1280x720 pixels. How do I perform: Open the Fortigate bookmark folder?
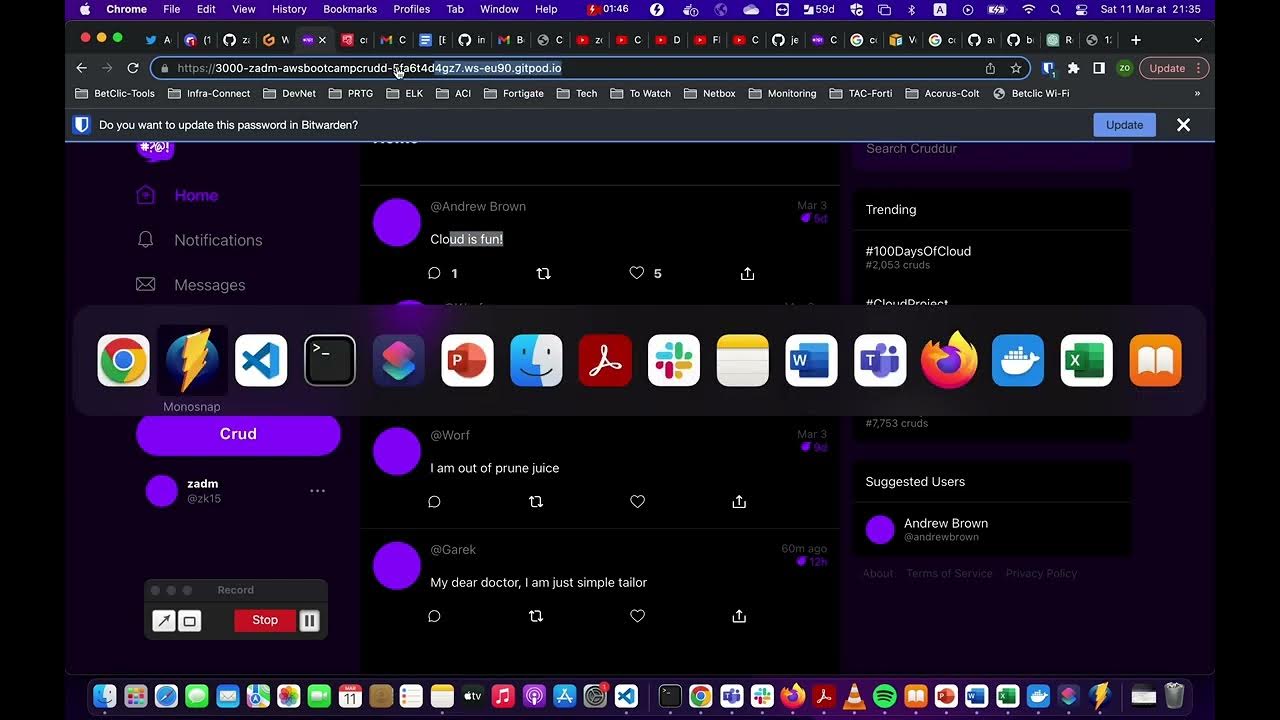click(x=514, y=93)
